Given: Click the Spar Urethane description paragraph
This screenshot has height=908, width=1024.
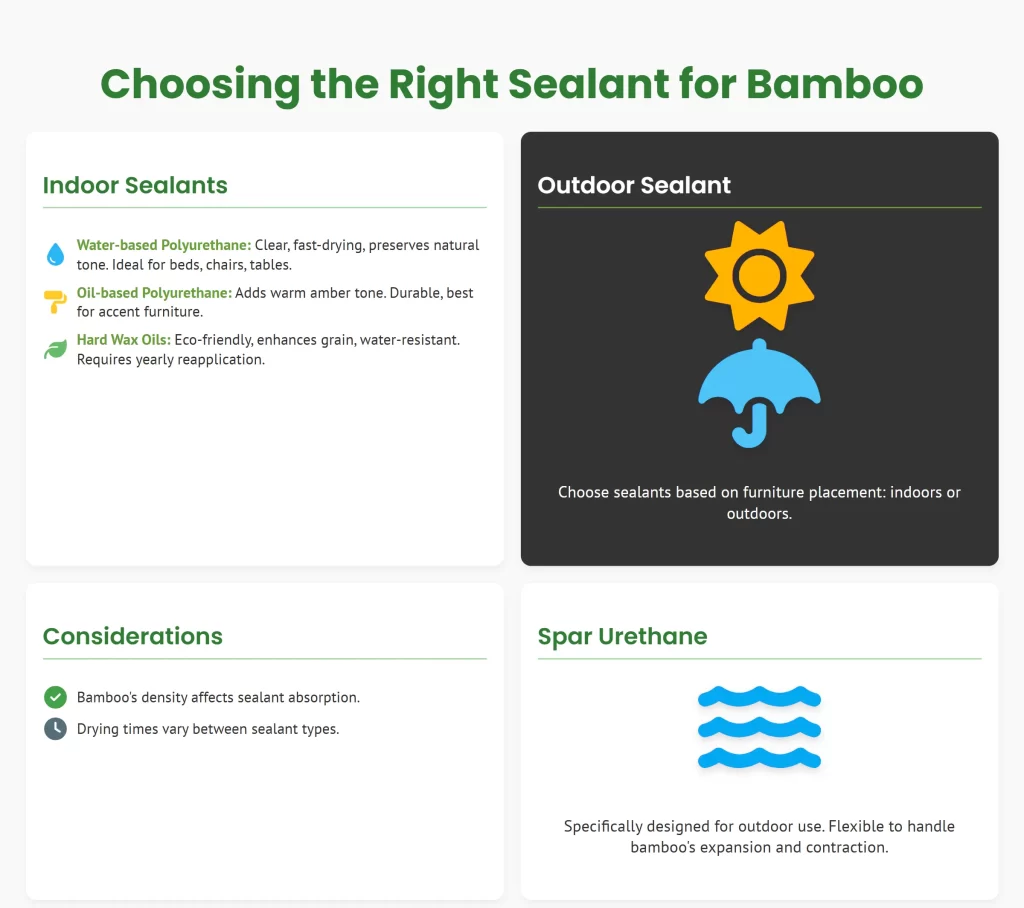Looking at the screenshot, I should pyautogui.click(x=760, y=837).
